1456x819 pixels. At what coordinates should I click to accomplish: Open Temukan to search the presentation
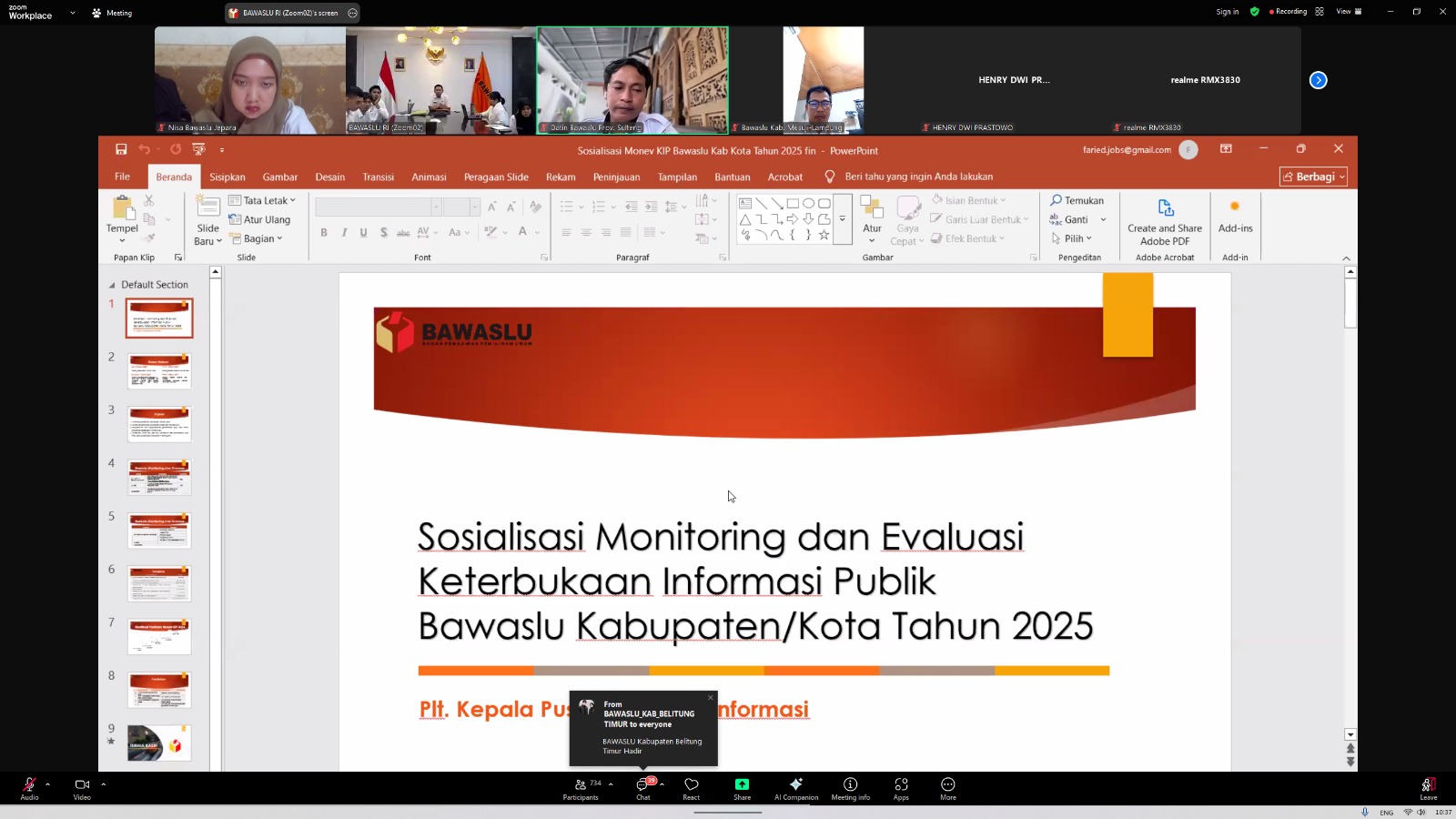coord(1077,199)
